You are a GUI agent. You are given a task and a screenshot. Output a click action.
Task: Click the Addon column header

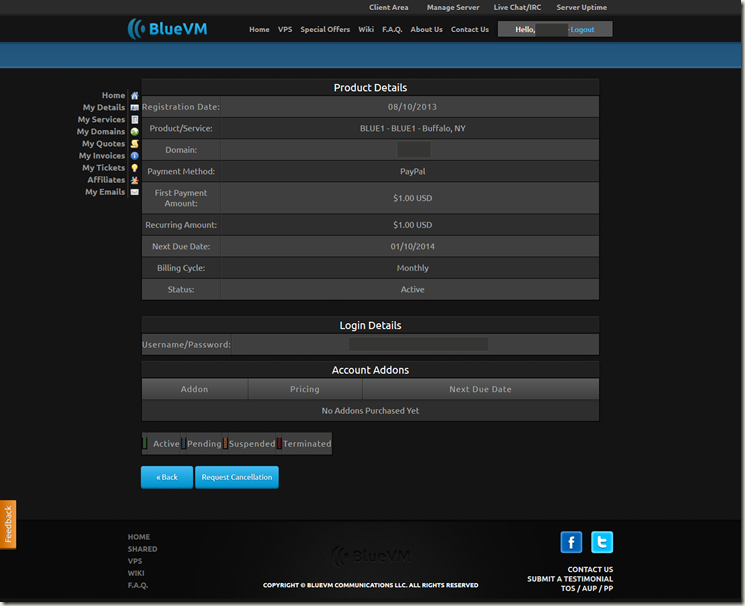[194, 389]
